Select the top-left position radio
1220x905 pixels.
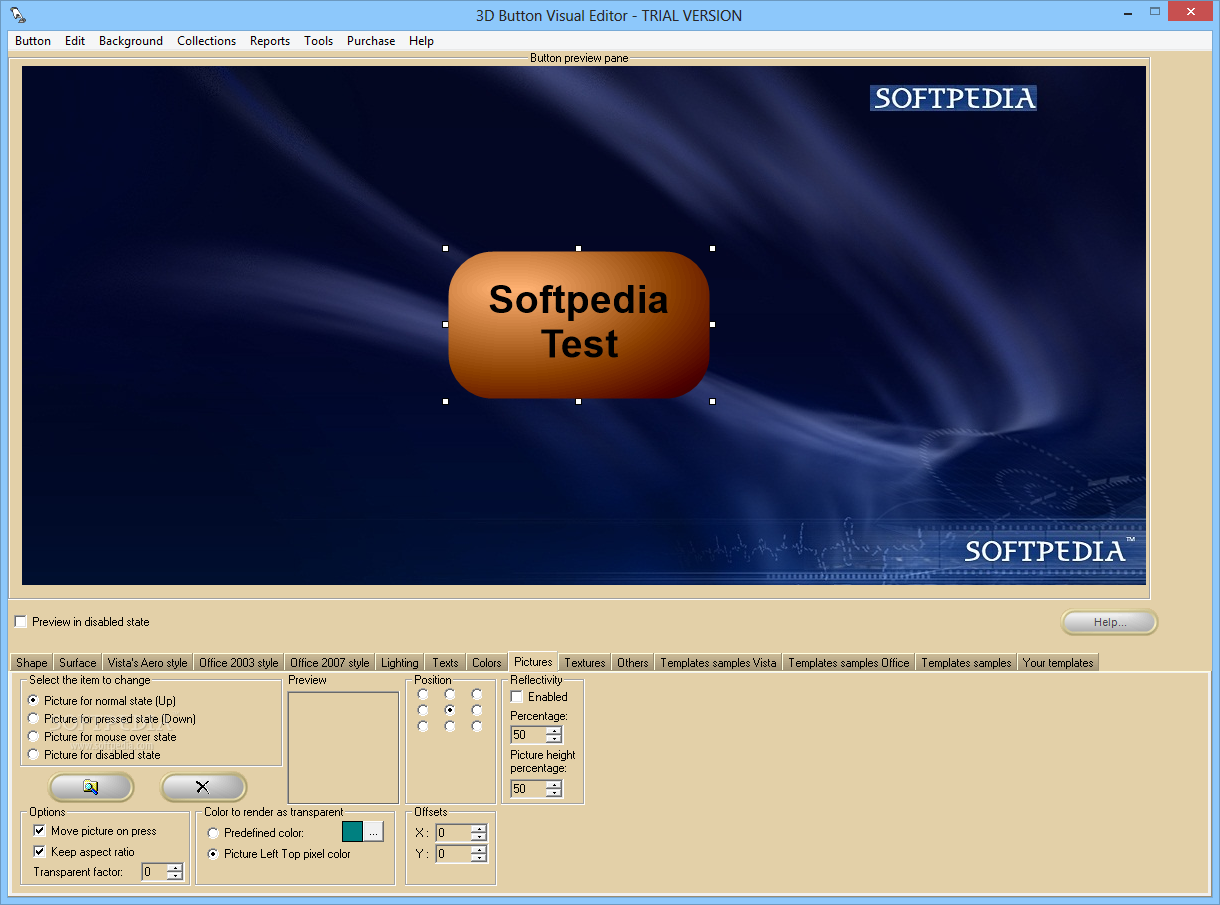point(423,694)
